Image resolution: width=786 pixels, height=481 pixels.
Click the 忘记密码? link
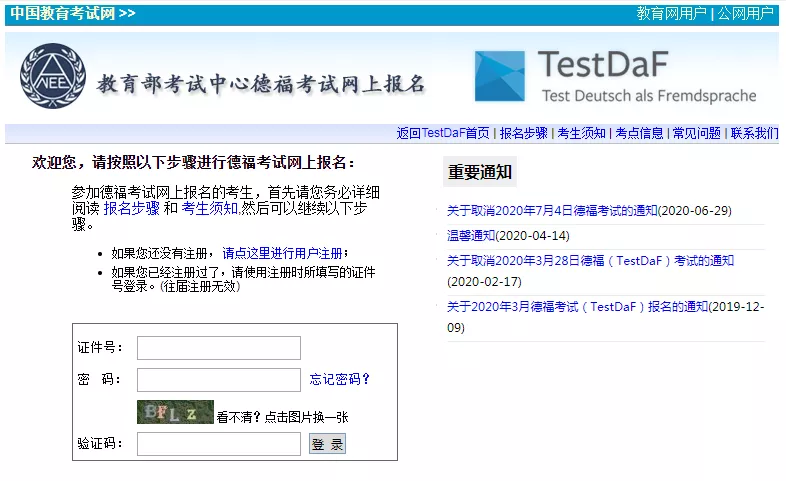(x=339, y=379)
